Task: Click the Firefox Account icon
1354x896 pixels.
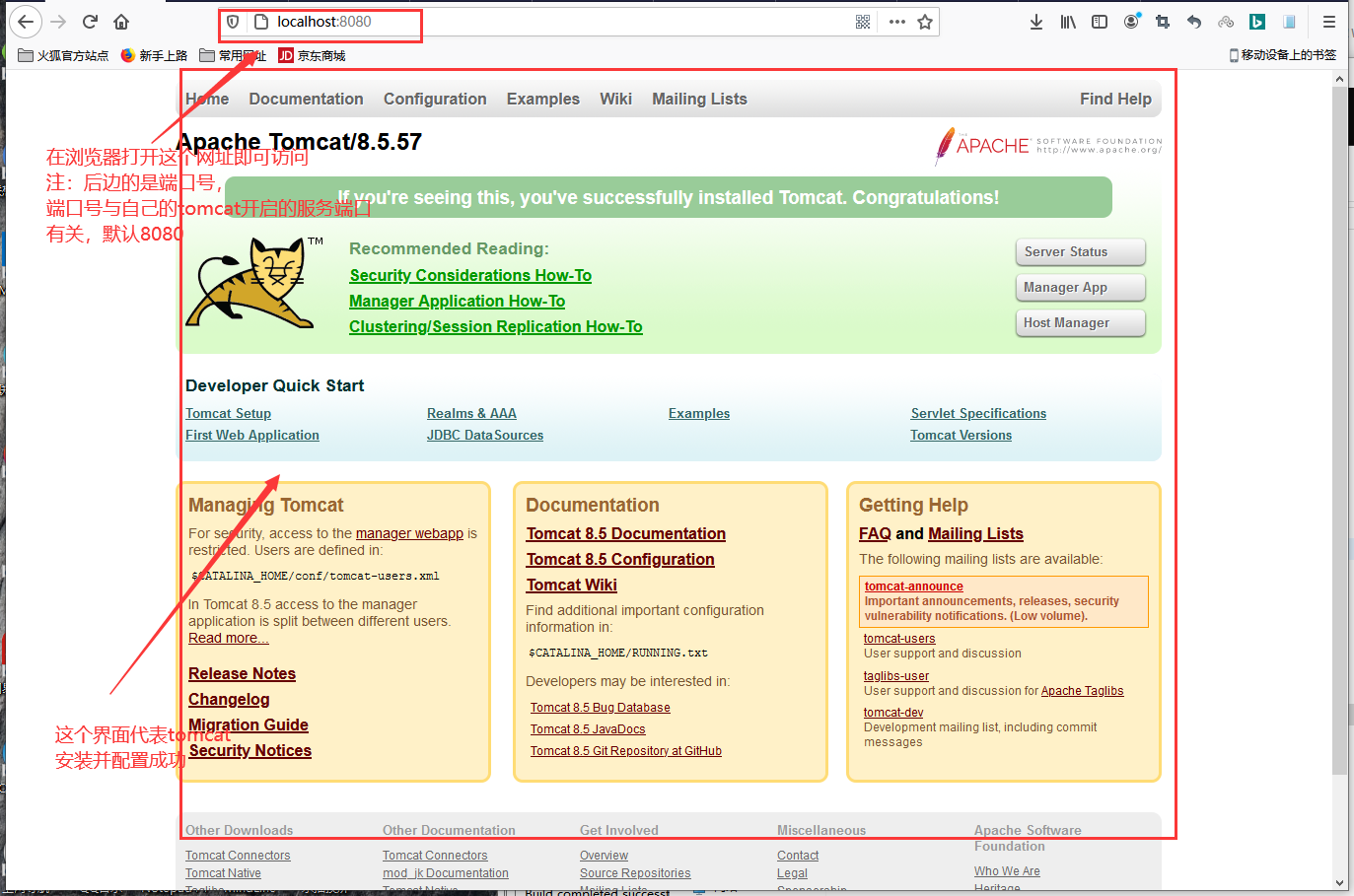Action: (x=1130, y=21)
